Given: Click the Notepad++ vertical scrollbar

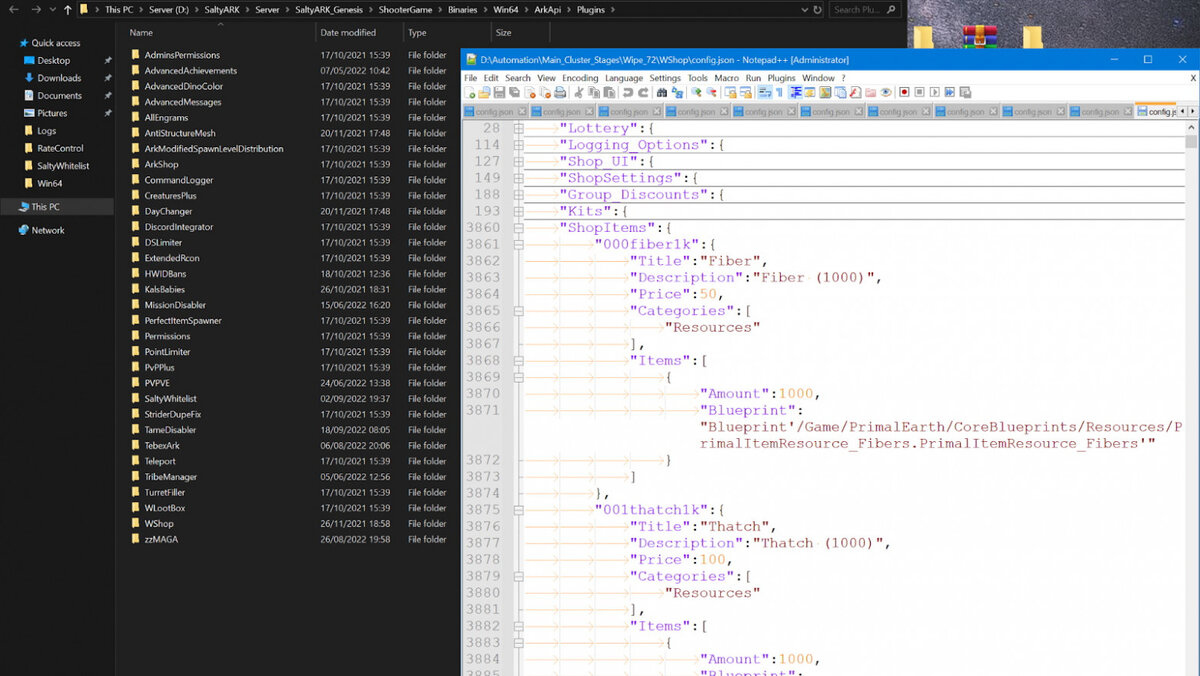Looking at the screenshot, I should pyautogui.click(x=1191, y=400).
